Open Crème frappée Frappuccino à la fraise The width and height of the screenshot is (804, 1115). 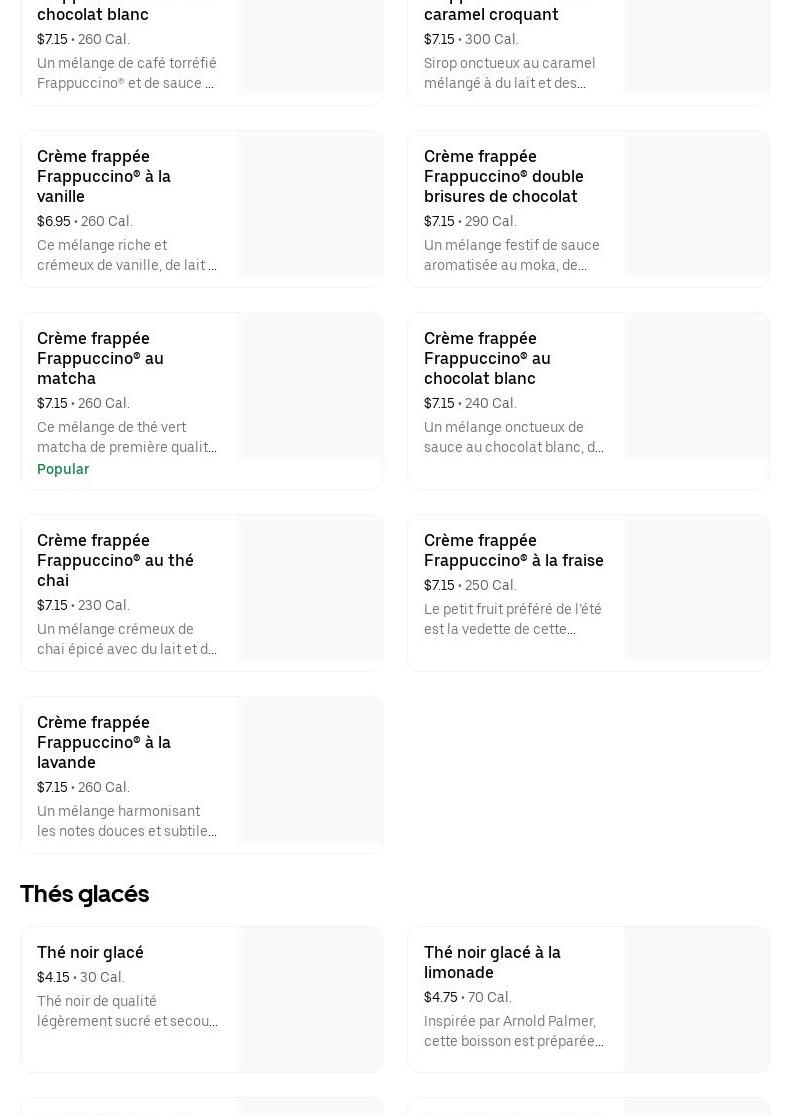click(513, 550)
